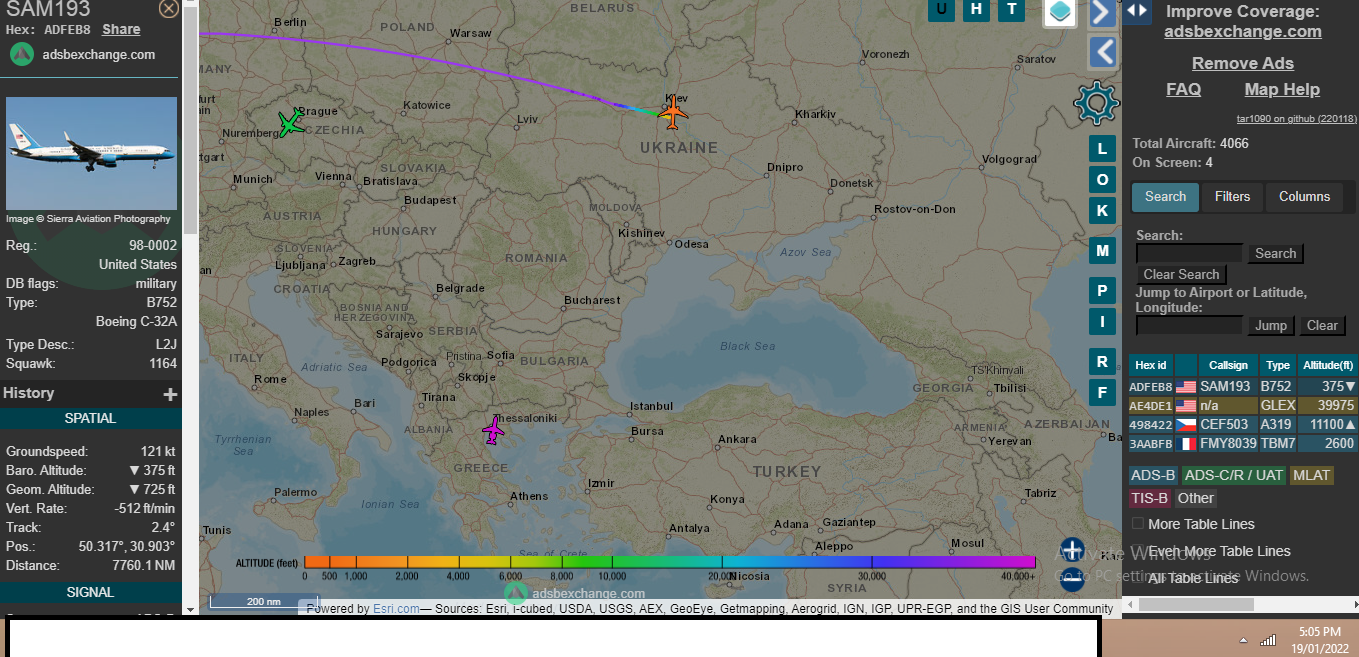Toggle the F map button
The height and width of the screenshot is (657, 1359).
click(1102, 392)
